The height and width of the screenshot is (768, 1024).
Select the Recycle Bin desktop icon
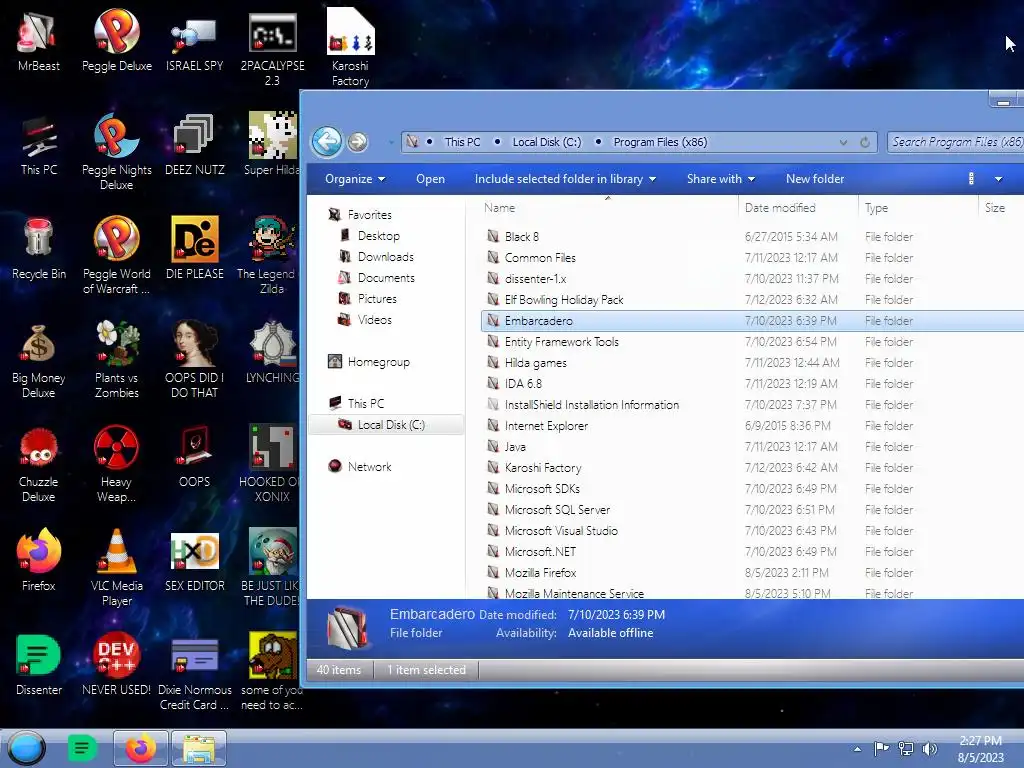click(x=39, y=249)
